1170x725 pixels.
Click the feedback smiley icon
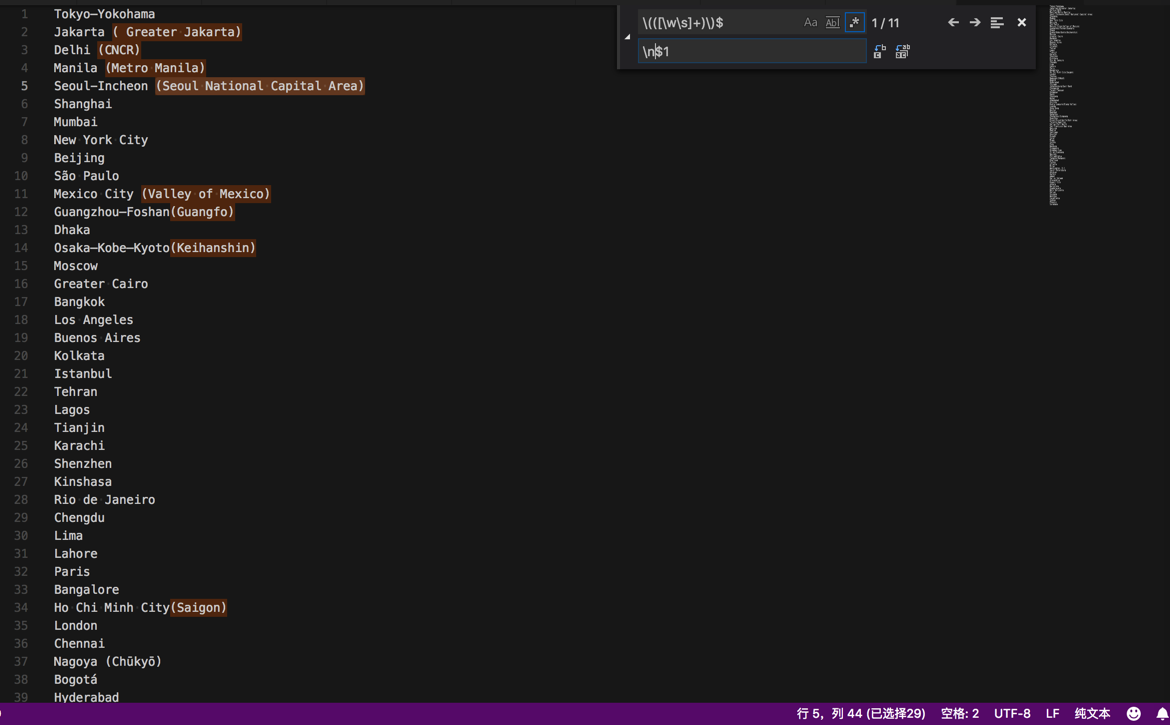(x=1133, y=714)
